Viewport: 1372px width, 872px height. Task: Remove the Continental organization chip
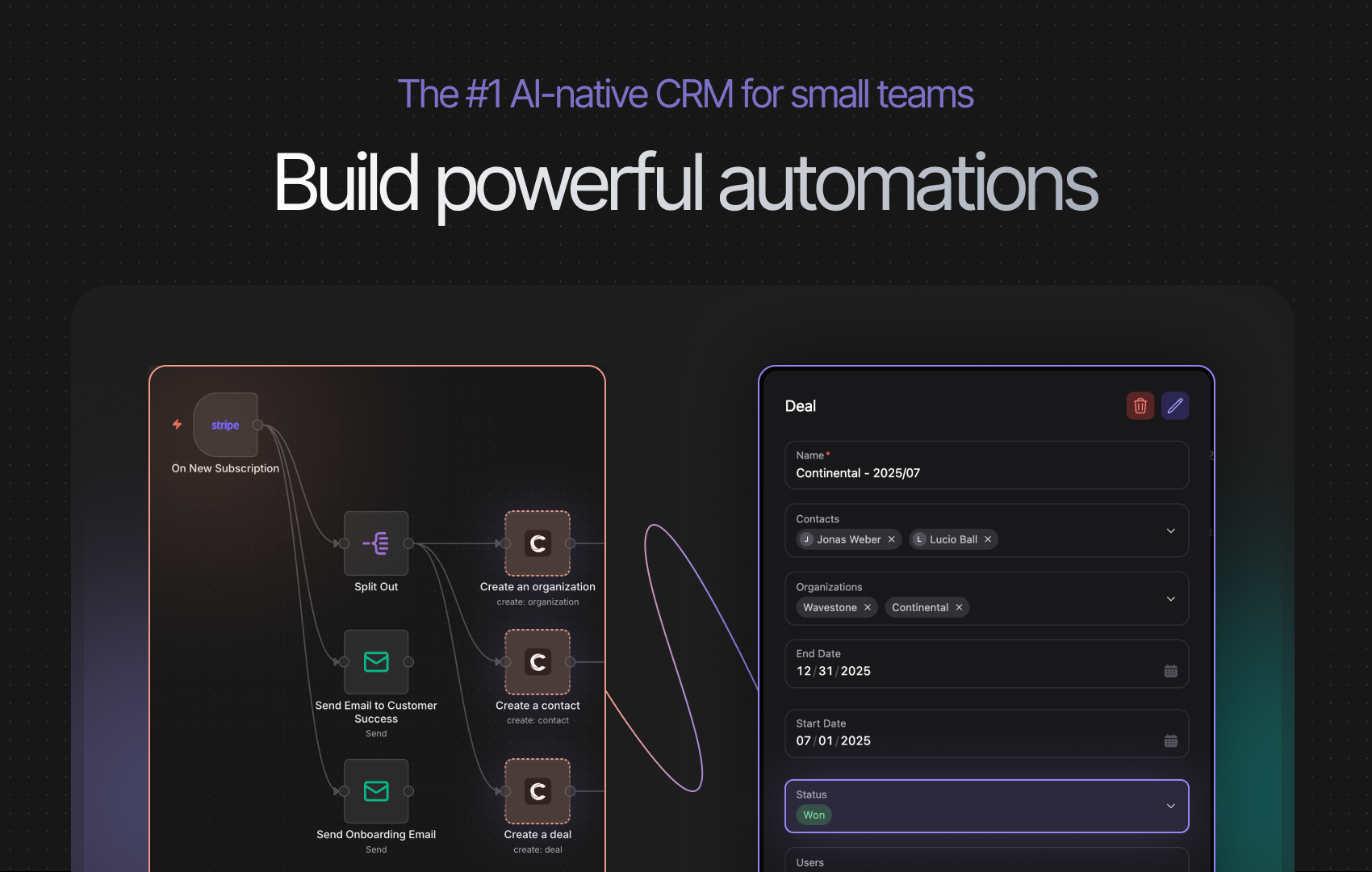coord(959,607)
